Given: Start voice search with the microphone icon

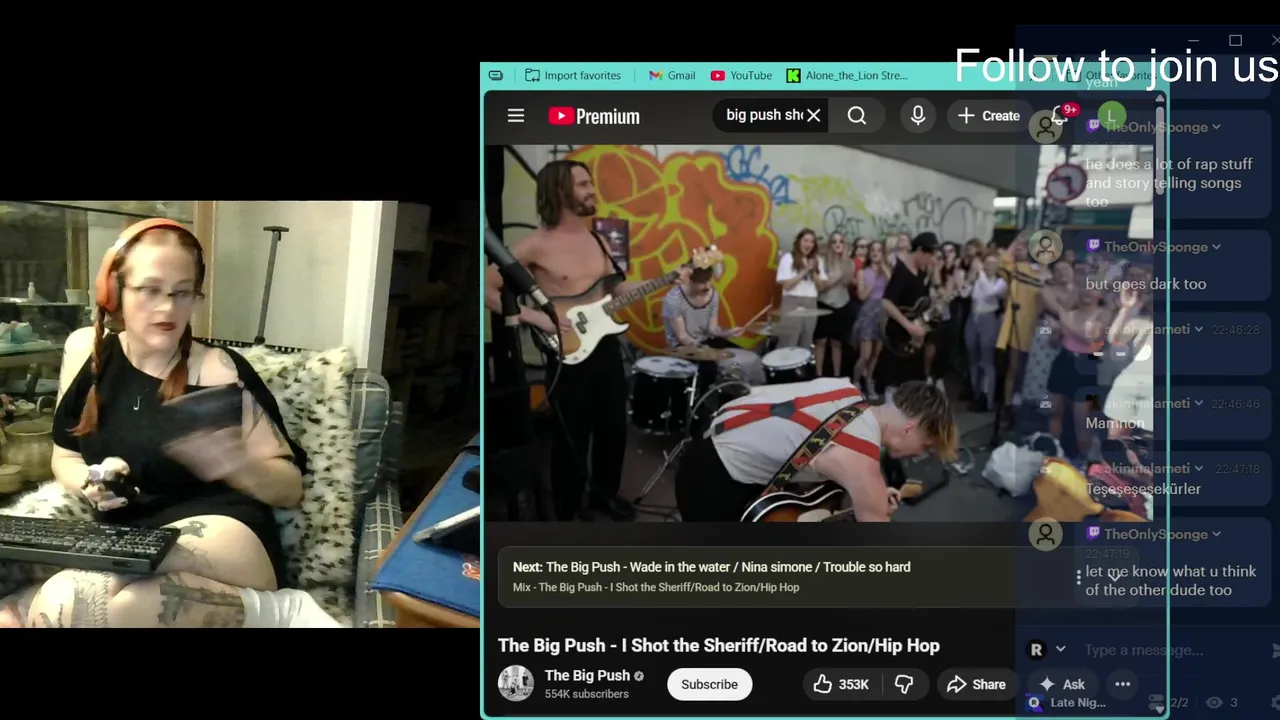Looking at the screenshot, I should pyautogui.click(x=918, y=116).
